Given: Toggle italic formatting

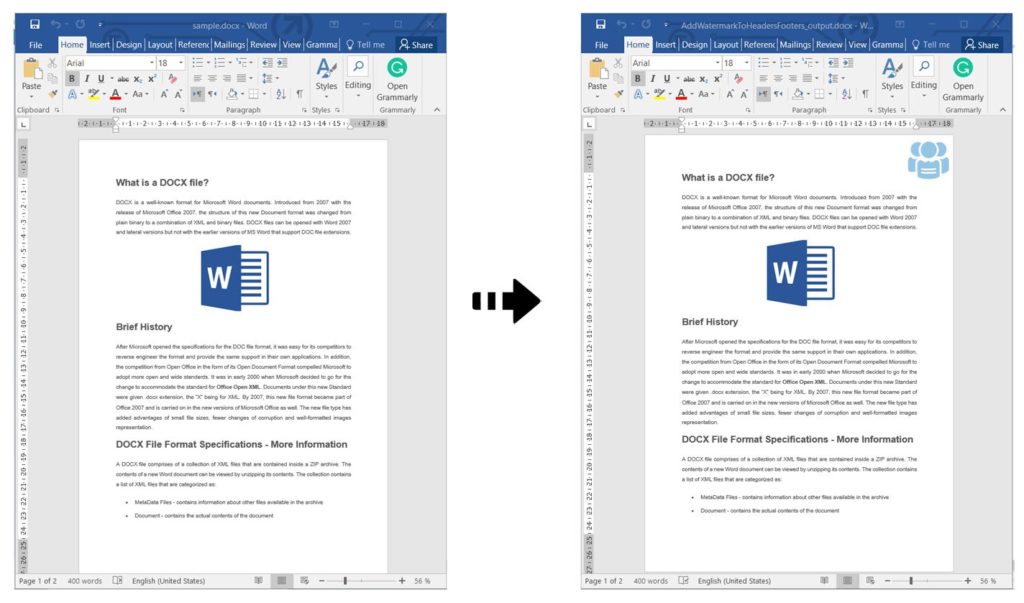Looking at the screenshot, I should point(86,77).
